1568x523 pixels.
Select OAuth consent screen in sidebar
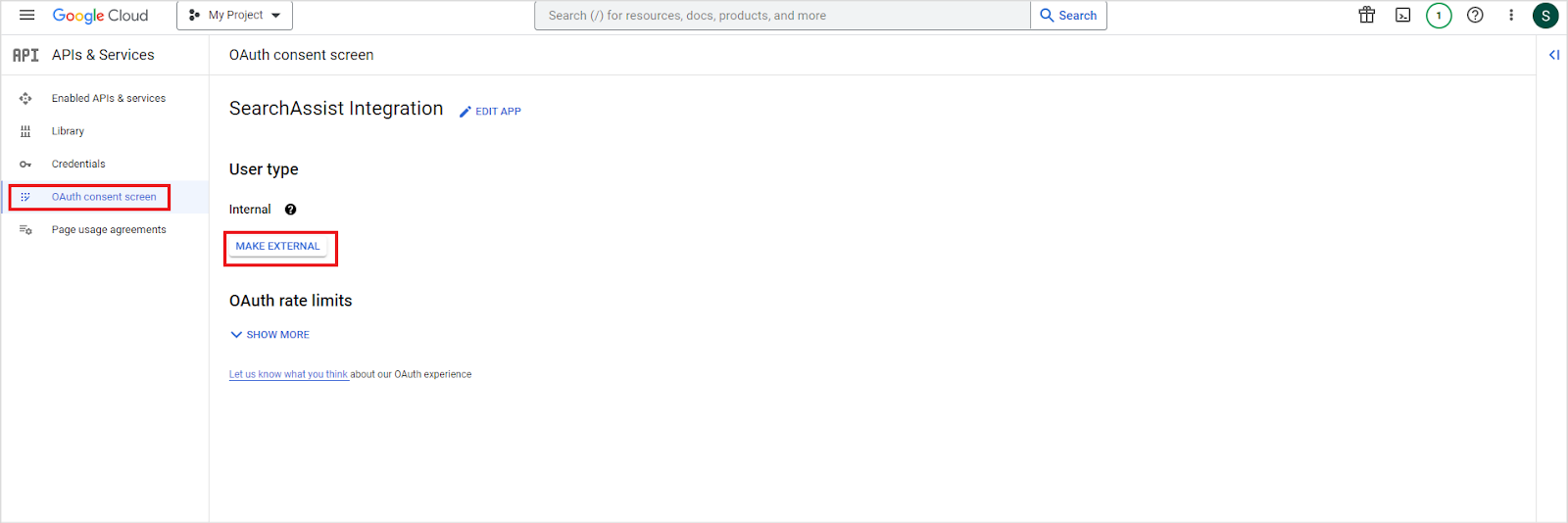coord(104,197)
